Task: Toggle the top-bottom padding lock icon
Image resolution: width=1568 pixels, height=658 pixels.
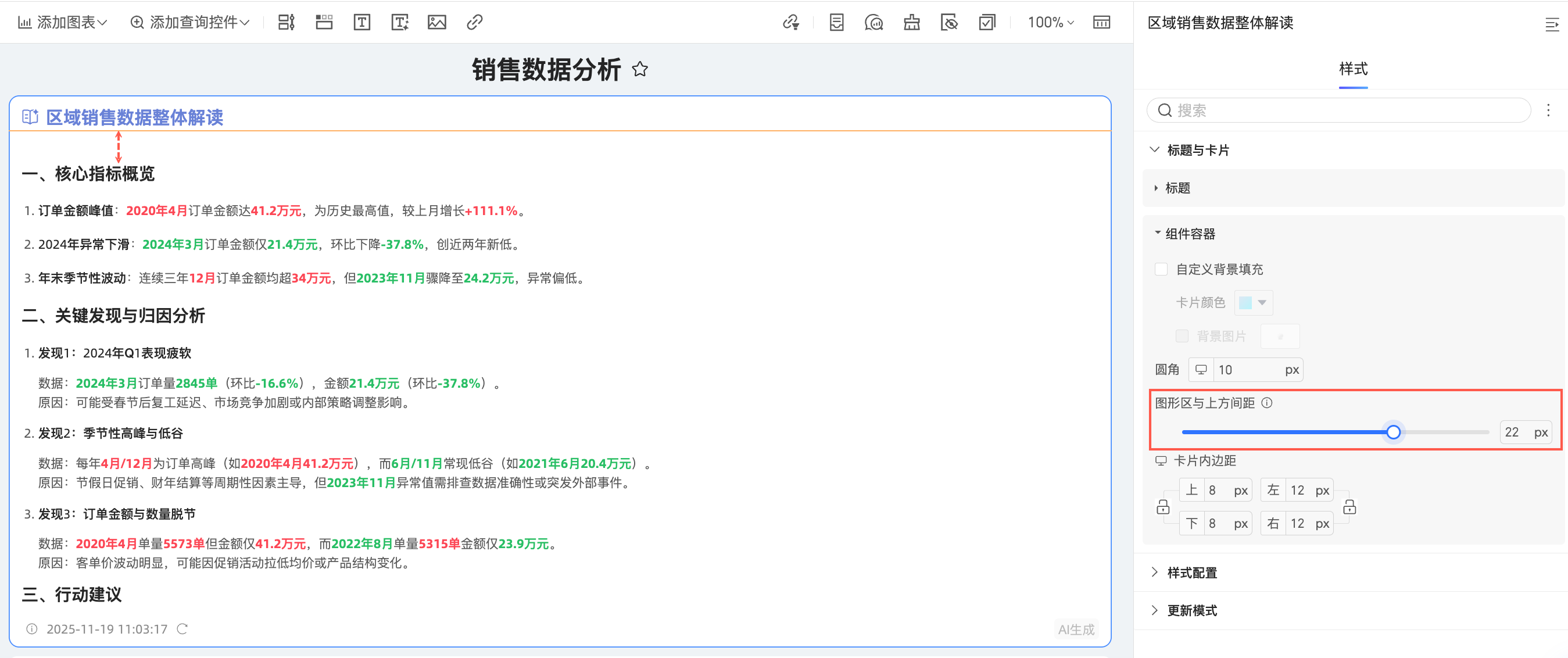Action: click(x=1162, y=507)
